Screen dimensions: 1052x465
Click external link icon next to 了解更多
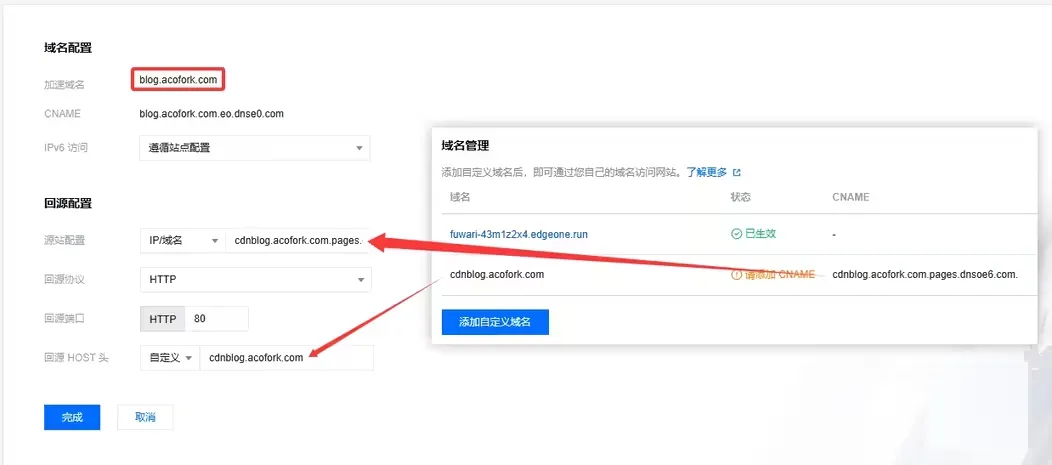[737, 172]
